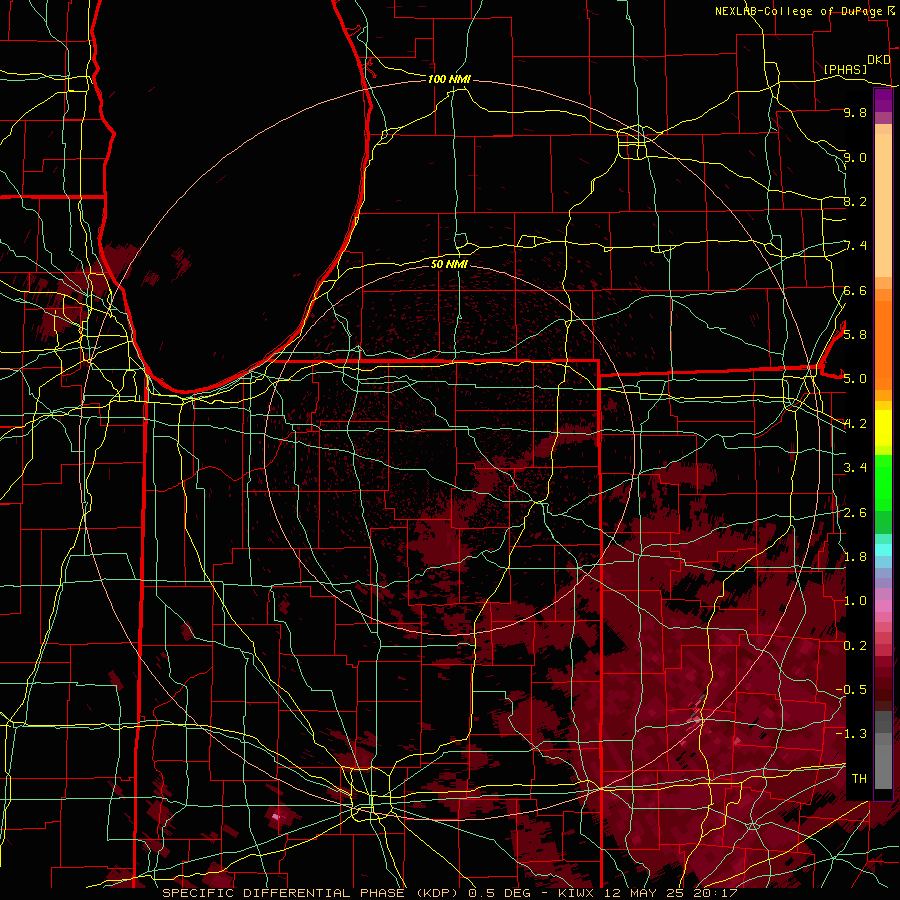This screenshot has width=900, height=900.
Task: Click the 2.6 value on the color scale
Action: point(855,512)
